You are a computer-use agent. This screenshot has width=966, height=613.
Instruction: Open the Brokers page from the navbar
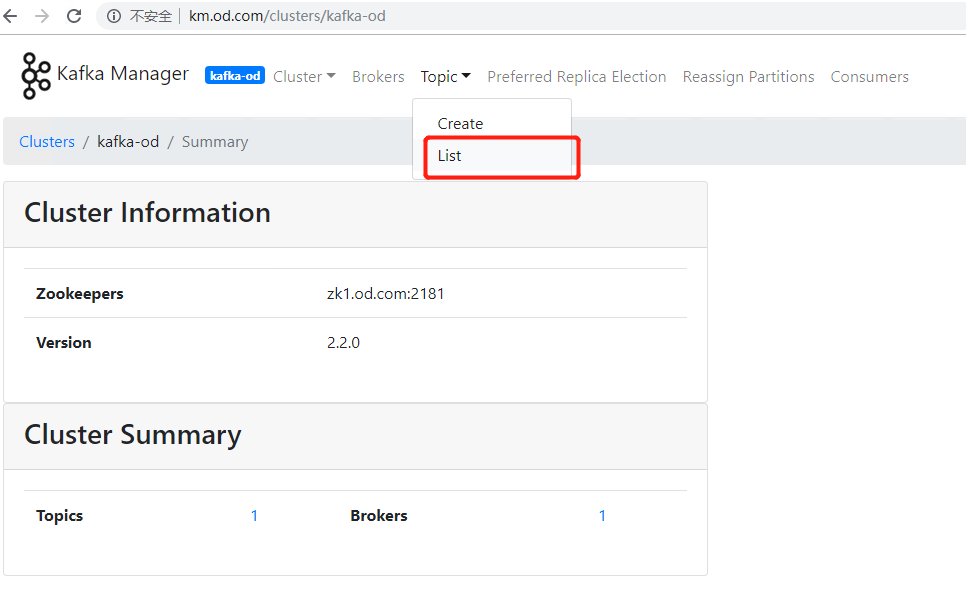click(x=378, y=77)
